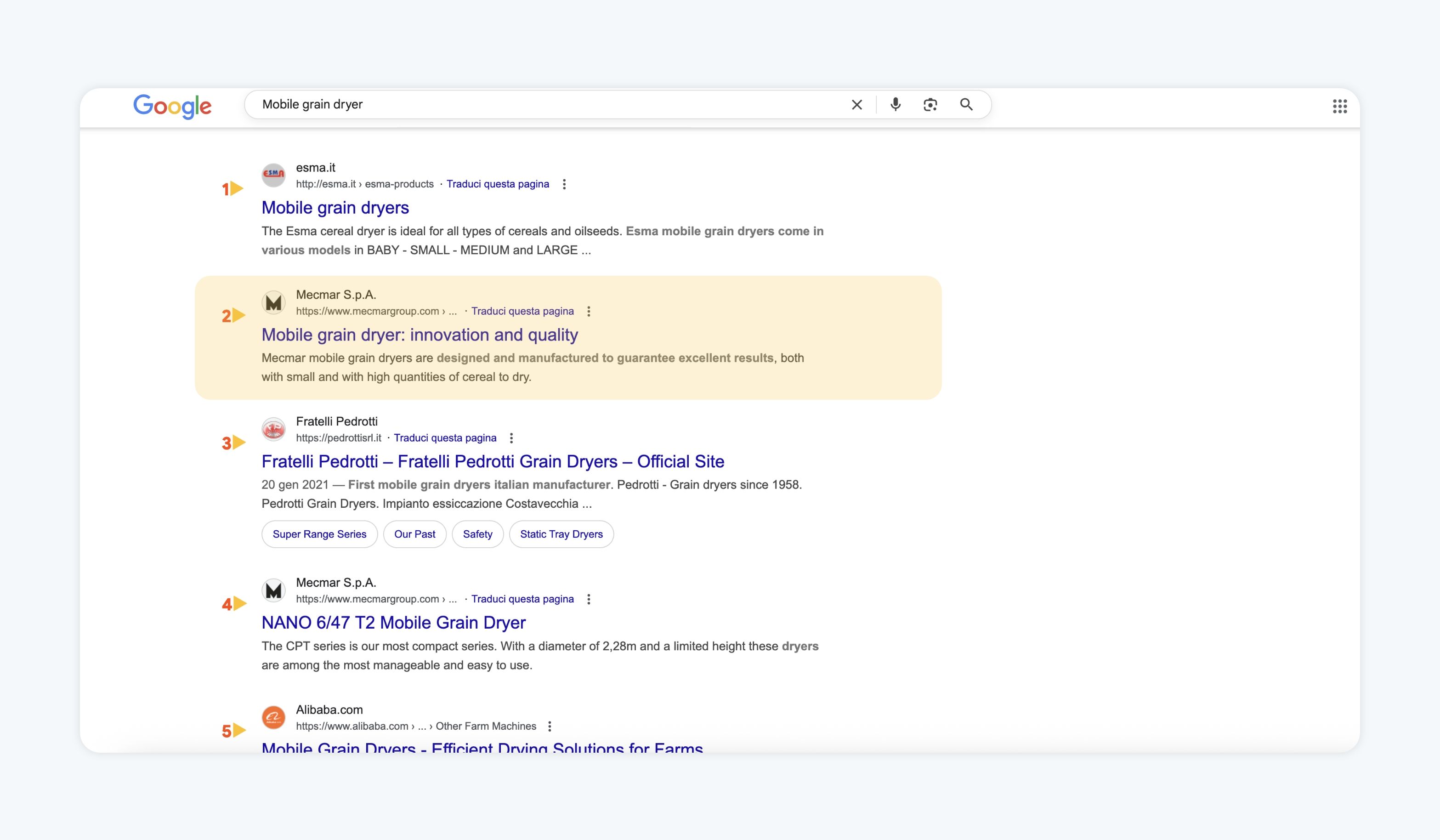This screenshot has width=1440, height=840.
Task: Click the 'http://esma.it › esma-products' URL text
Action: tap(364, 184)
